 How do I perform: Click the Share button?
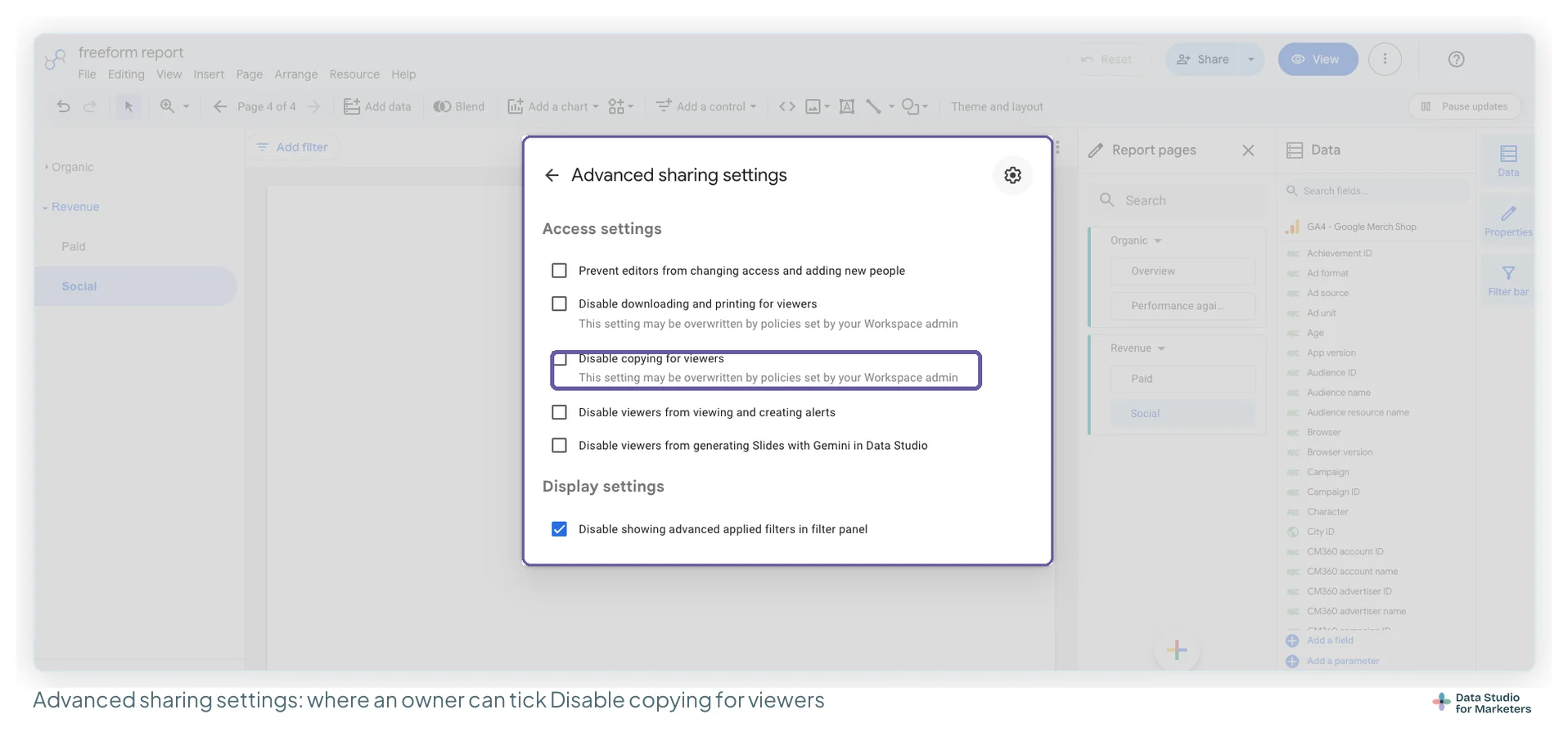coord(1203,59)
